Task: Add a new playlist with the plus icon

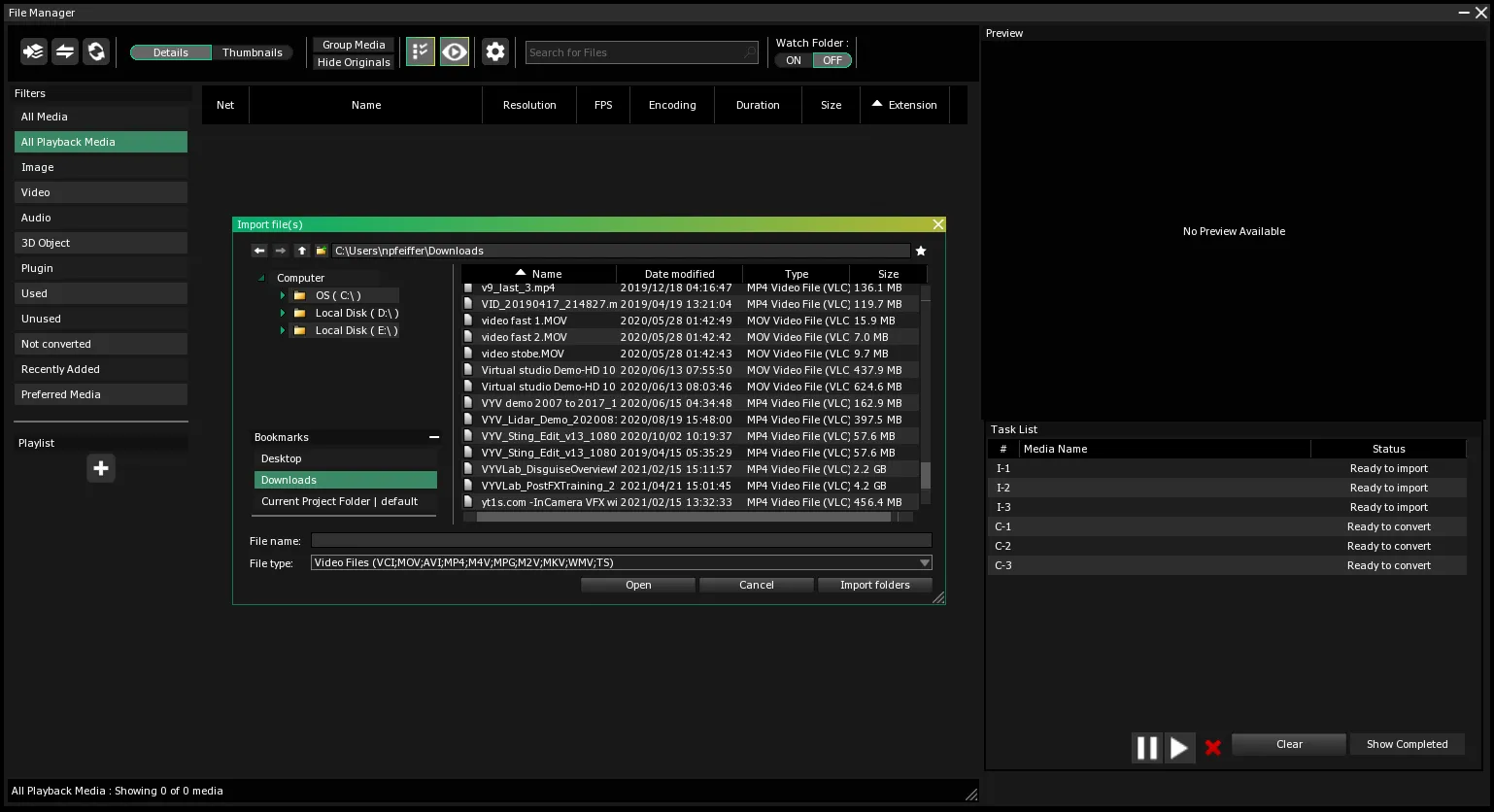Action: tap(101, 468)
